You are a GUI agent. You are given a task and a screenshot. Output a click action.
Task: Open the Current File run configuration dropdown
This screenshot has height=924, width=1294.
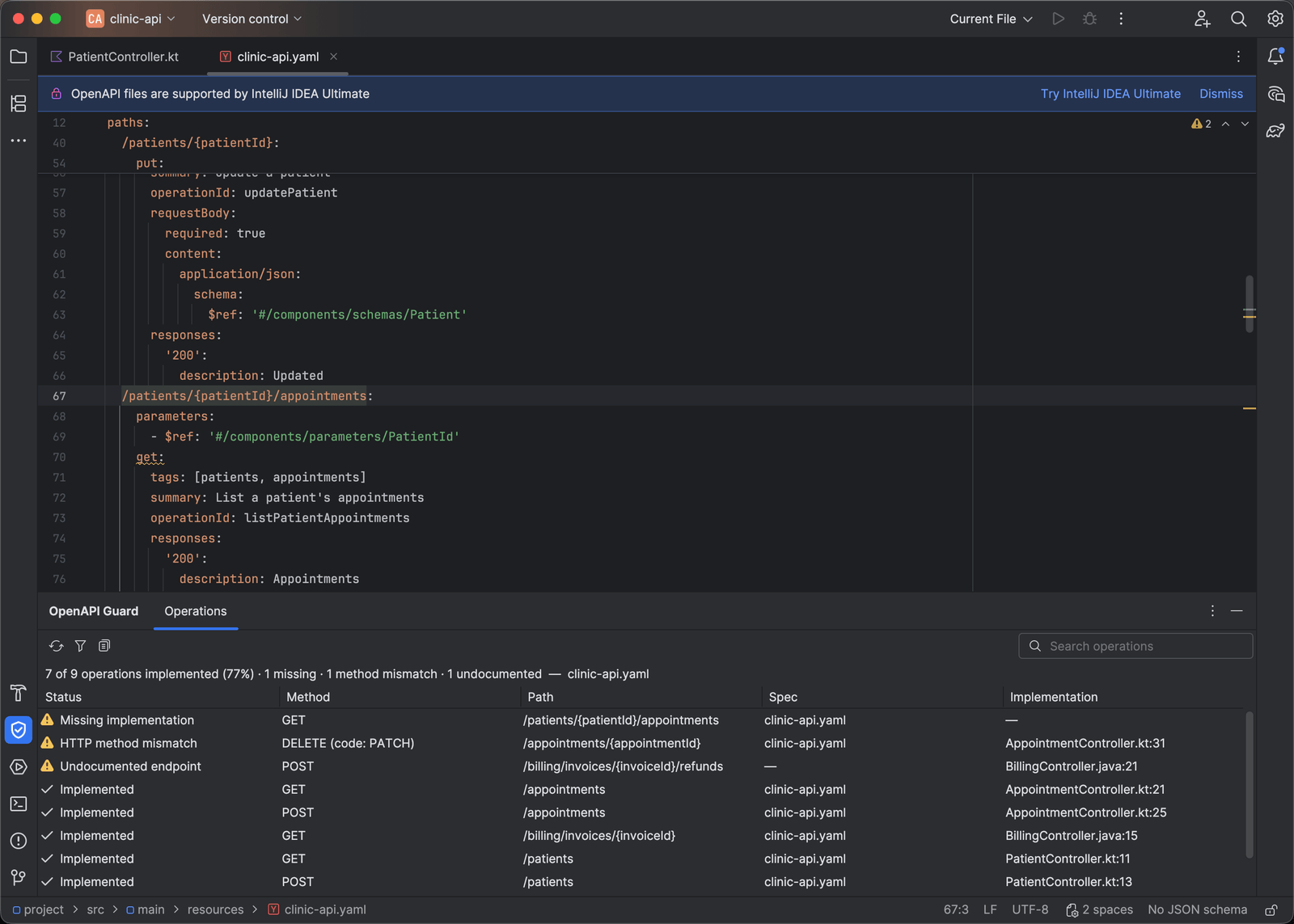point(991,19)
